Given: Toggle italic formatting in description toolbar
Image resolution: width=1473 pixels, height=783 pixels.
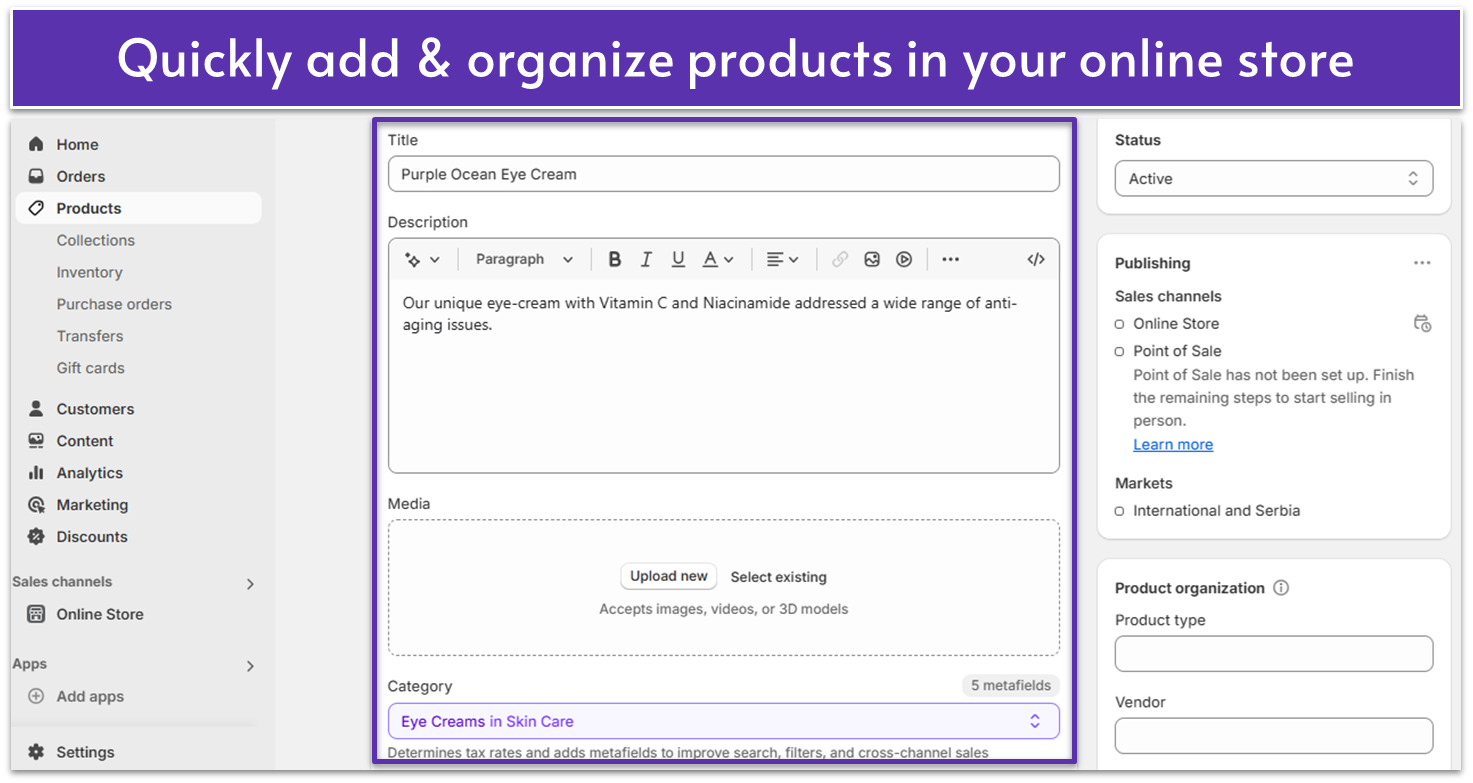Looking at the screenshot, I should pyautogui.click(x=646, y=259).
